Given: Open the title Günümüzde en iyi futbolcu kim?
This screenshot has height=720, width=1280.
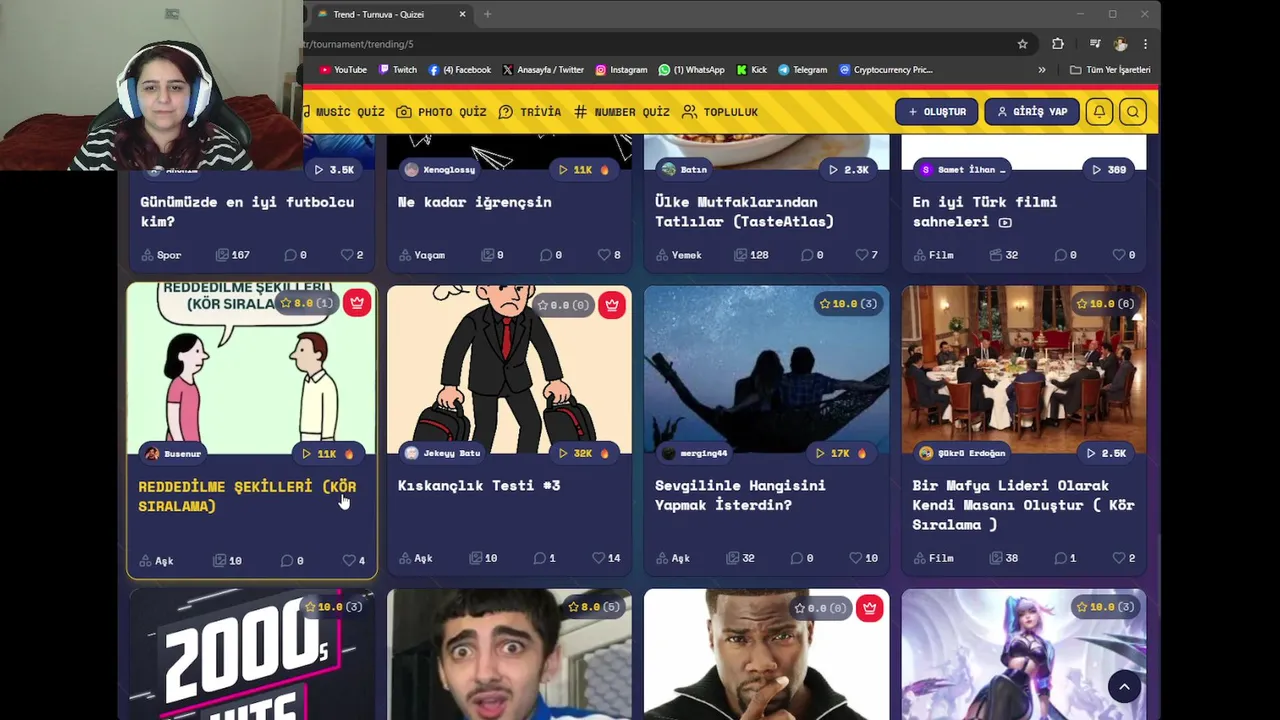Looking at the screenshot, I should 247,212.
